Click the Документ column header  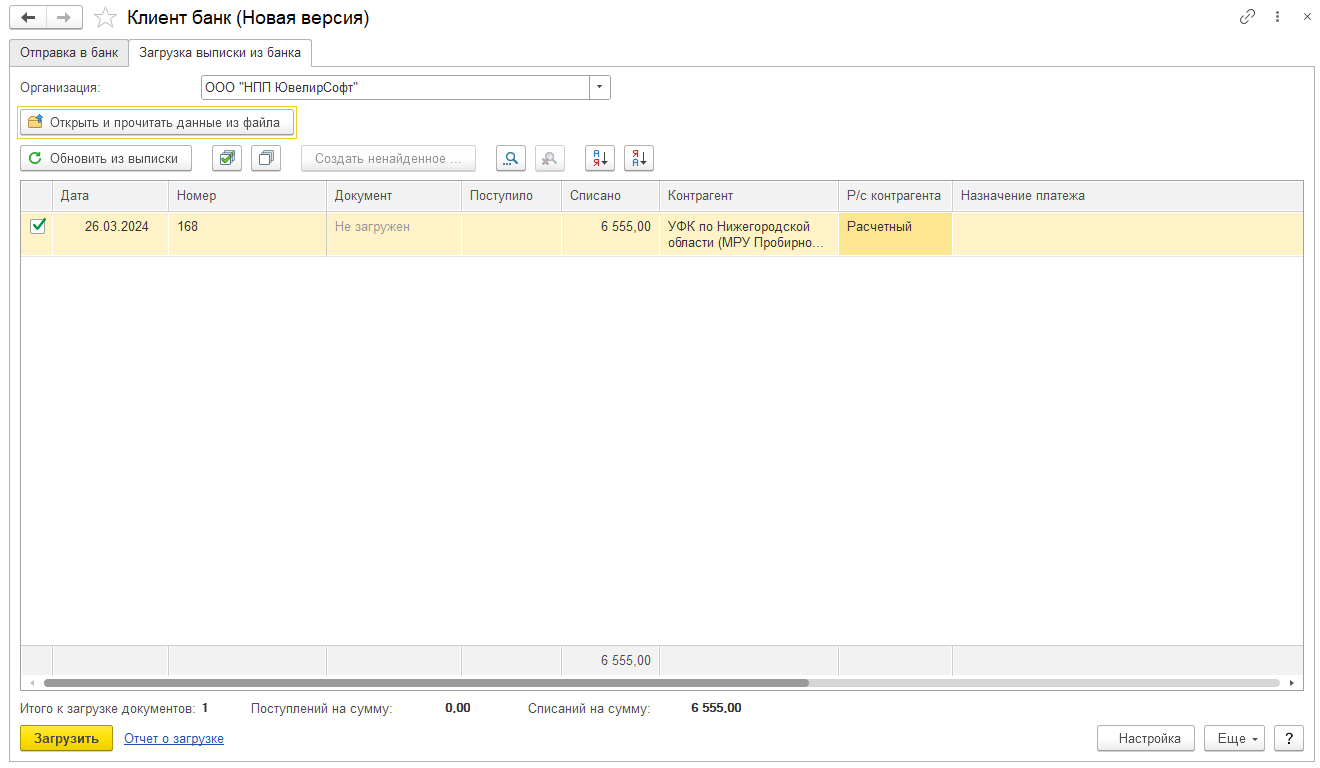point(394,196)
